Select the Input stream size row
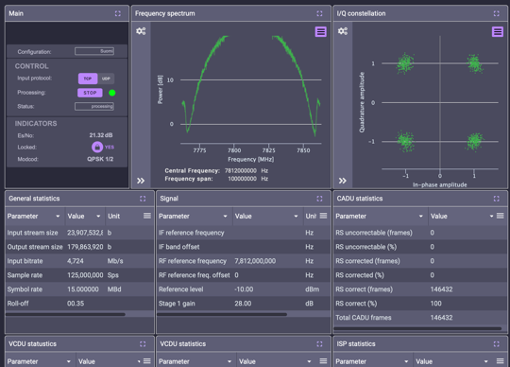510x367 pixels. tap(80, 233)
